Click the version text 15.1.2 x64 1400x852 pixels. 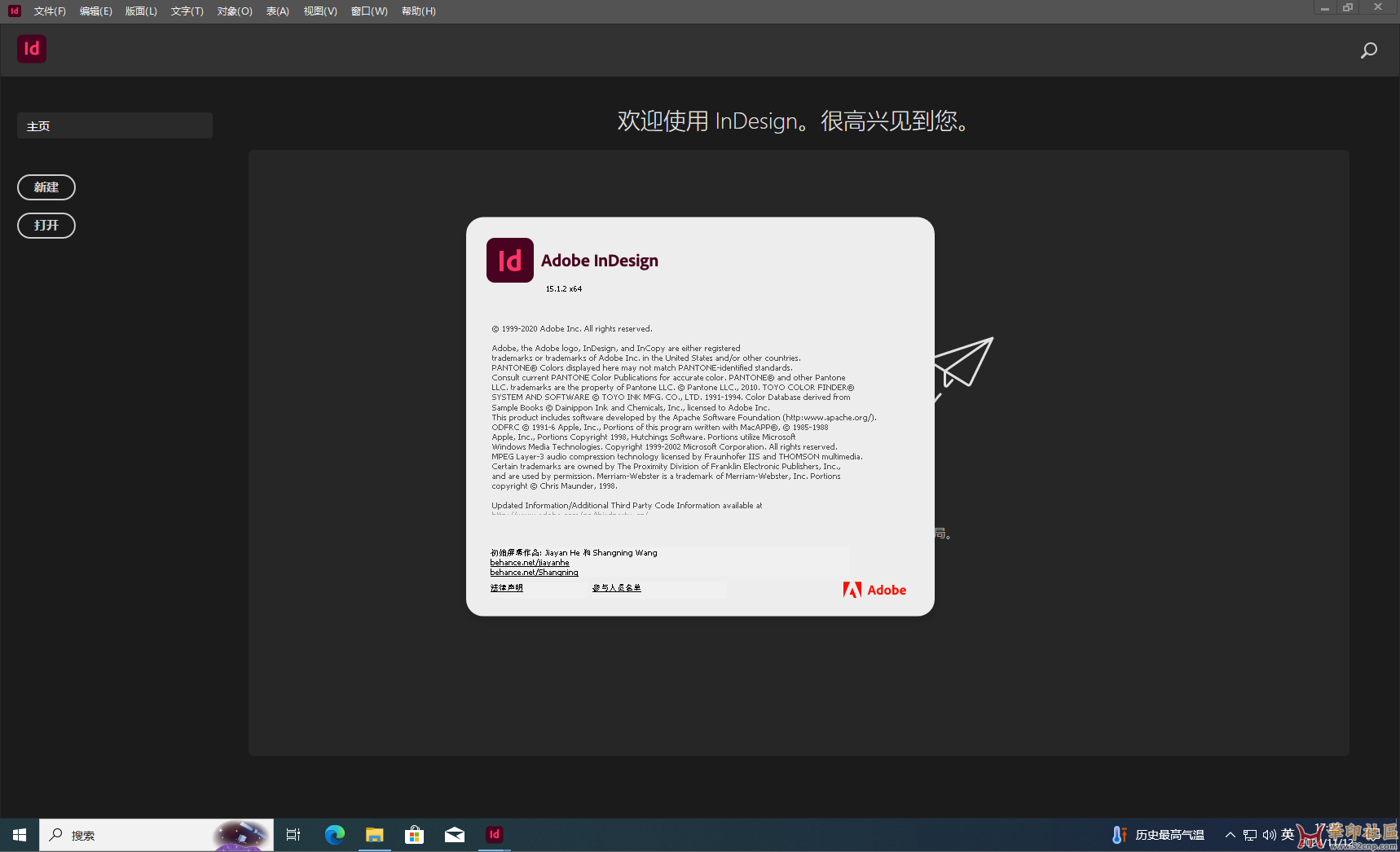coord(564,289)
